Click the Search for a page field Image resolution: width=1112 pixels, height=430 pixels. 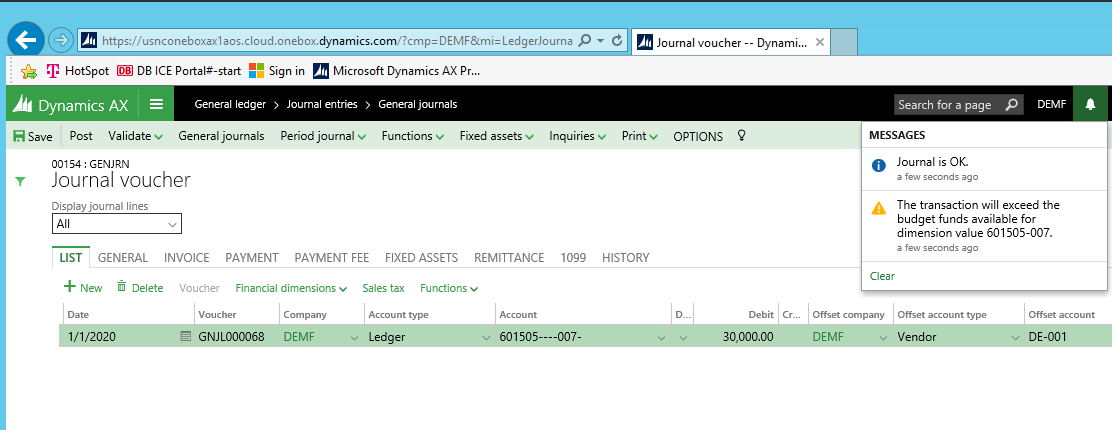pos(950,104)
